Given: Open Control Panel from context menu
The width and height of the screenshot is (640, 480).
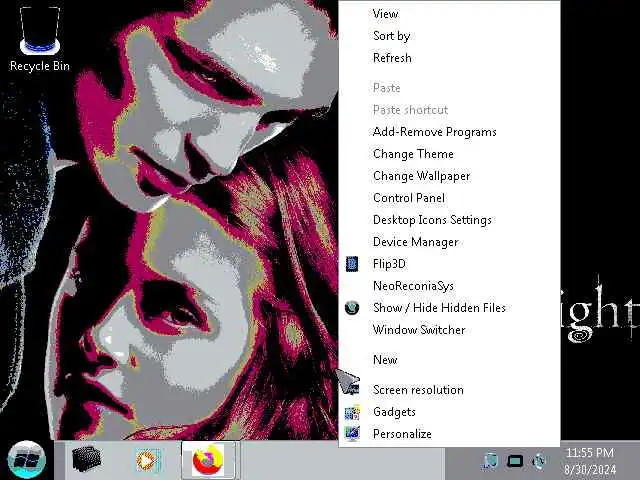Looking at the screenshot, I should click(449, 198).
